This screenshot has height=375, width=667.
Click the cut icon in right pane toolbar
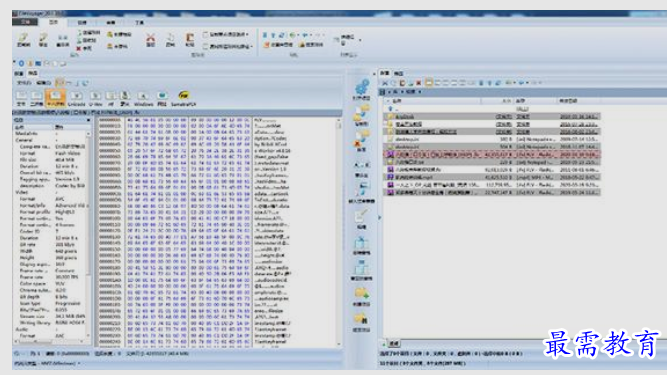(x=385, y=83)
